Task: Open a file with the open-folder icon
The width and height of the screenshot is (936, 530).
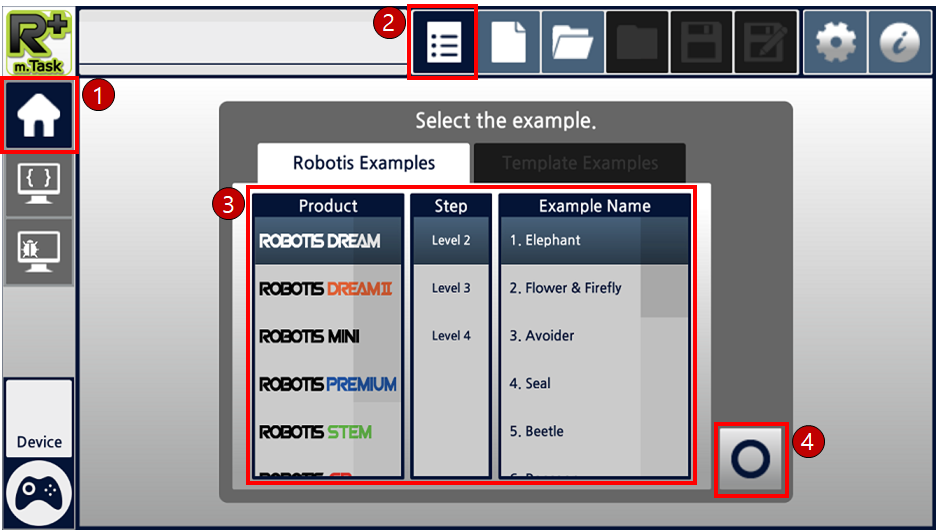Action: point(572,42)
